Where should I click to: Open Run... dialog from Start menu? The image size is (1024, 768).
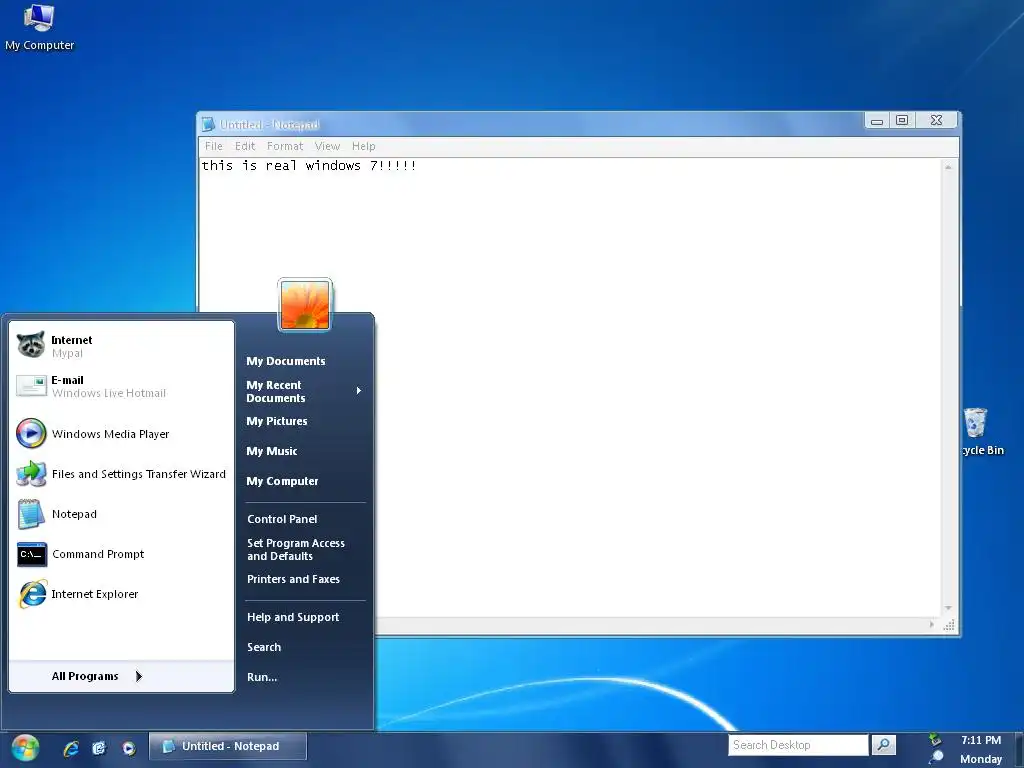click(262, 677)
